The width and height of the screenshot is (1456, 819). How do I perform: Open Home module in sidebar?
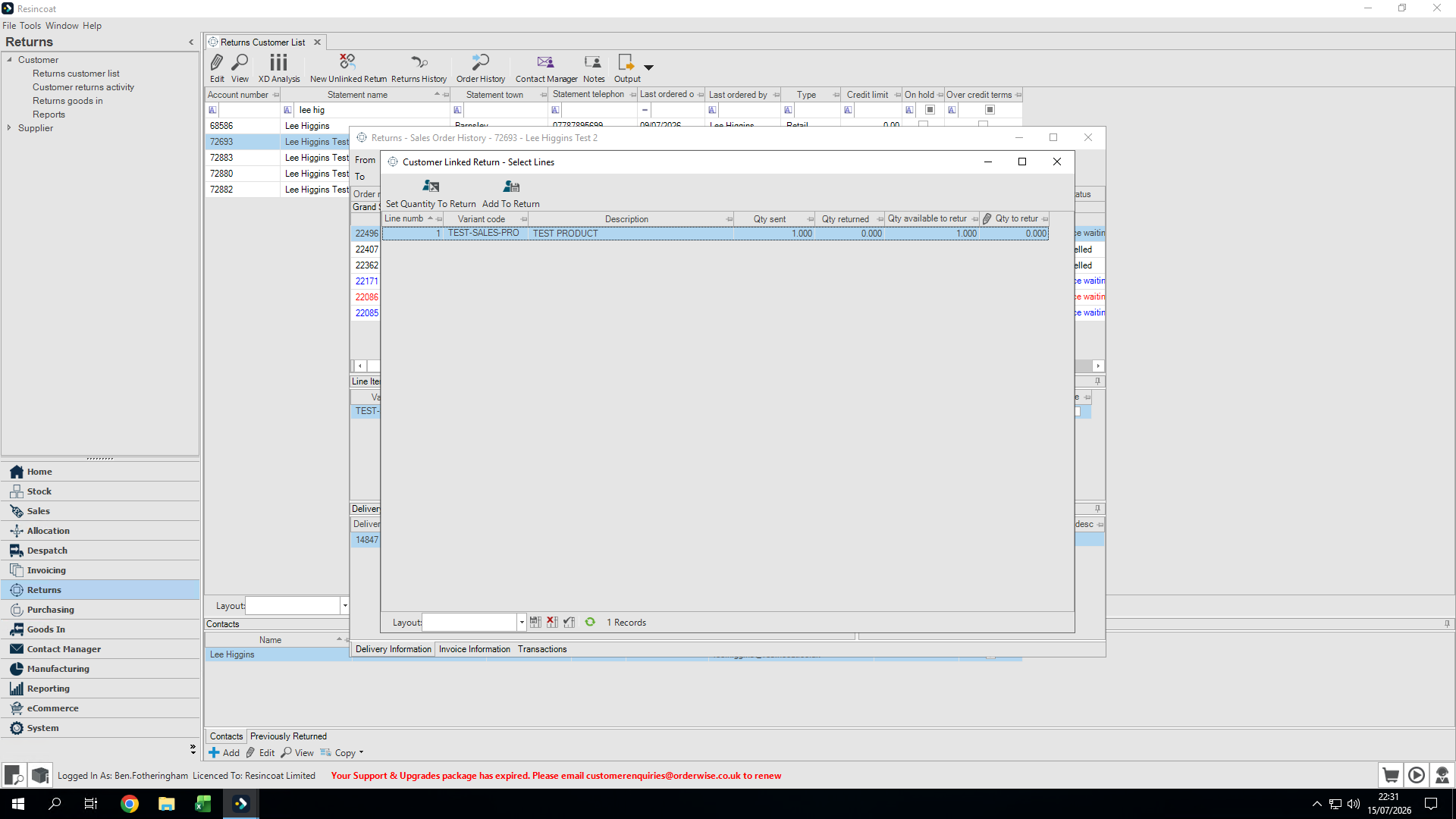(x=100, y=472)
